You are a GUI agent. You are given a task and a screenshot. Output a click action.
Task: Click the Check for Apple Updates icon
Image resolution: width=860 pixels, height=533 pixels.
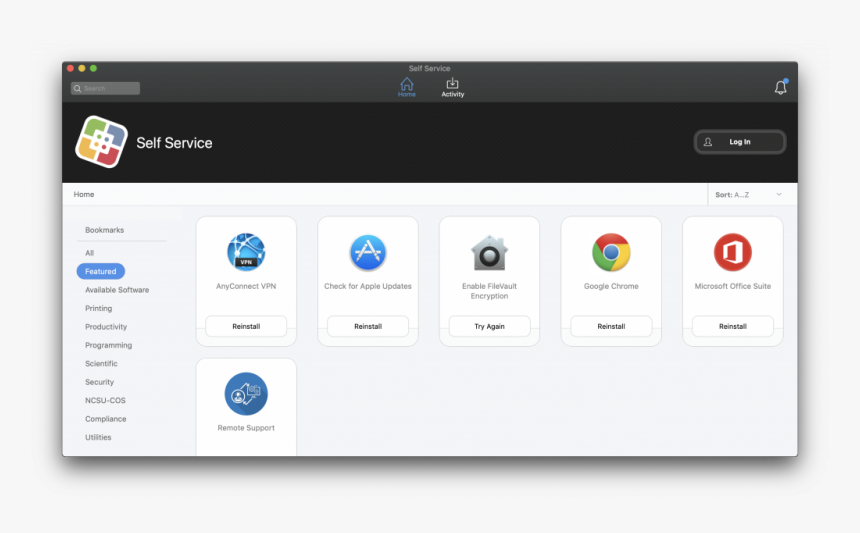368,252
